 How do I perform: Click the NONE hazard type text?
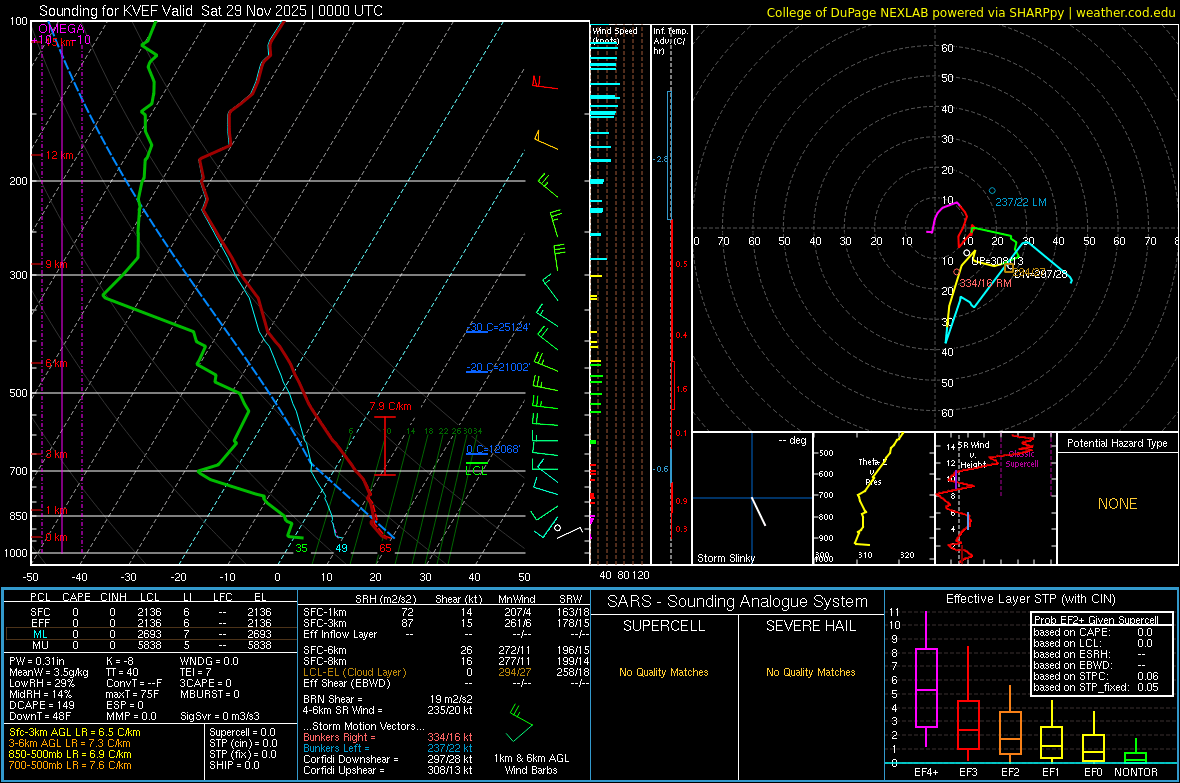(1117, 504)
